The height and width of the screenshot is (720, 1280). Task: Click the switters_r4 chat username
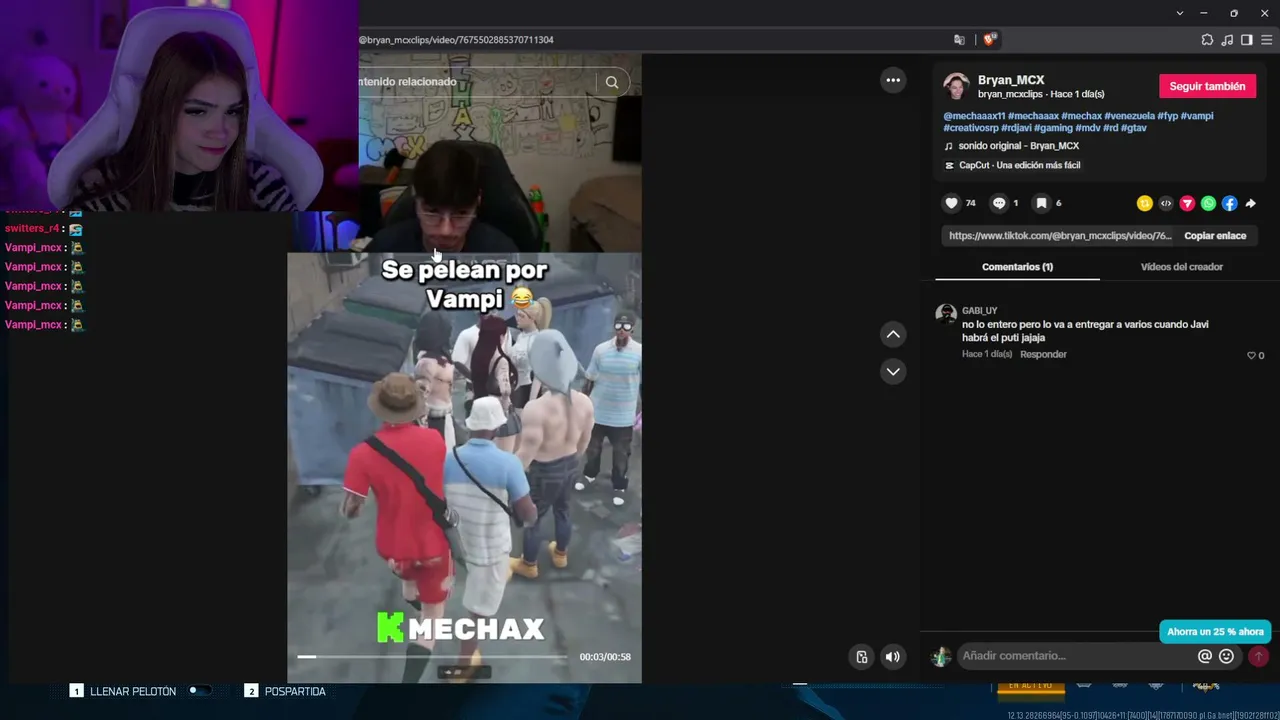point(32,229)
